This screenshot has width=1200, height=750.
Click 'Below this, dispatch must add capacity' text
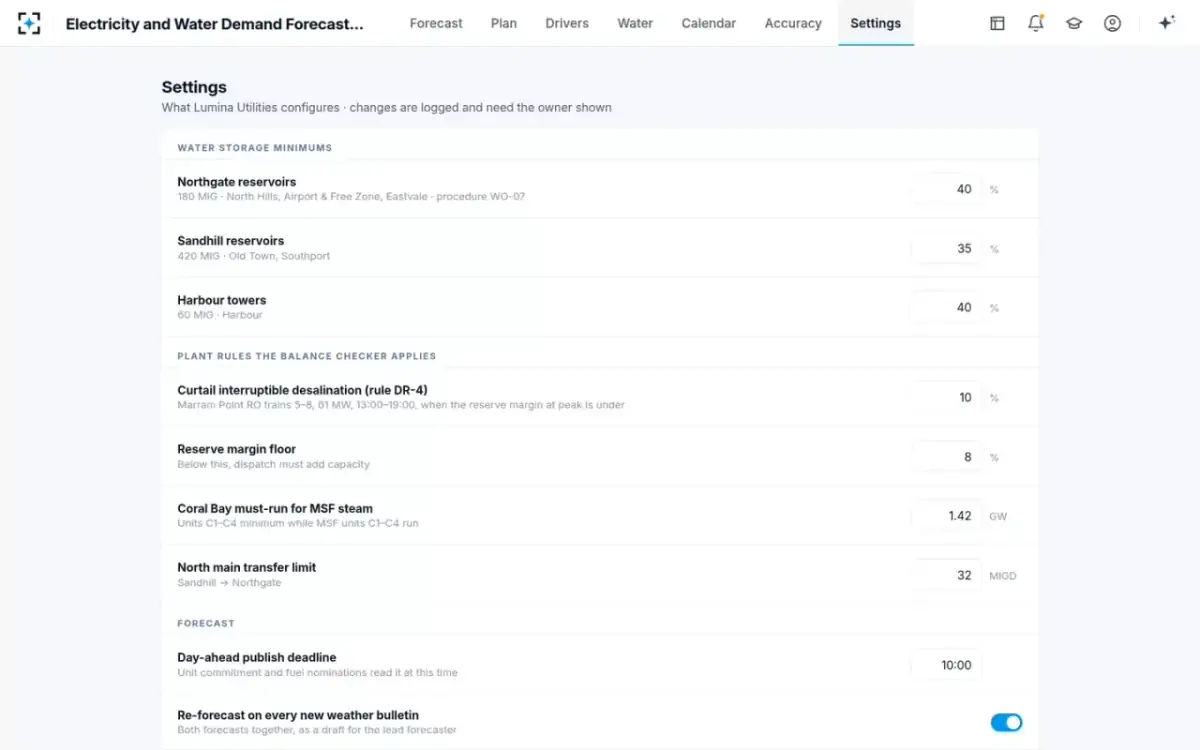(x=274, y=464)
